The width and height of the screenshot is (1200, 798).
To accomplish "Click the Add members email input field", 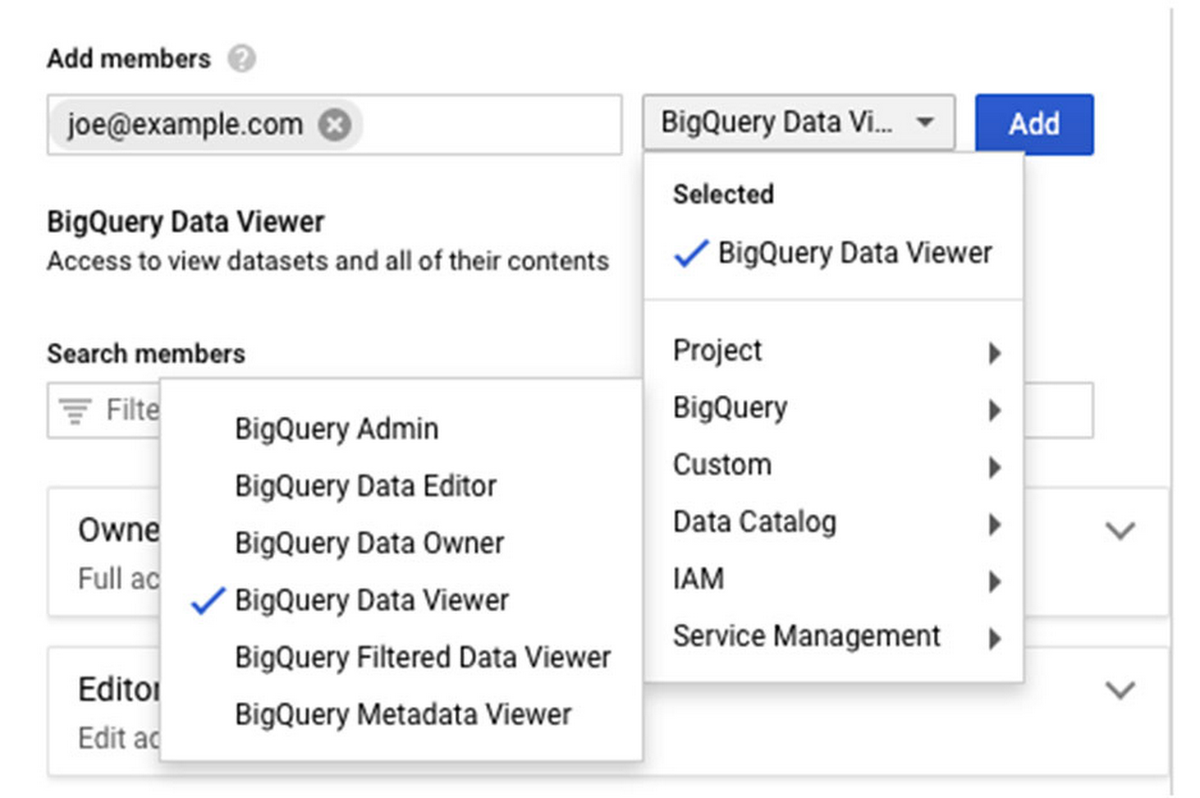I will pos(334,125).
